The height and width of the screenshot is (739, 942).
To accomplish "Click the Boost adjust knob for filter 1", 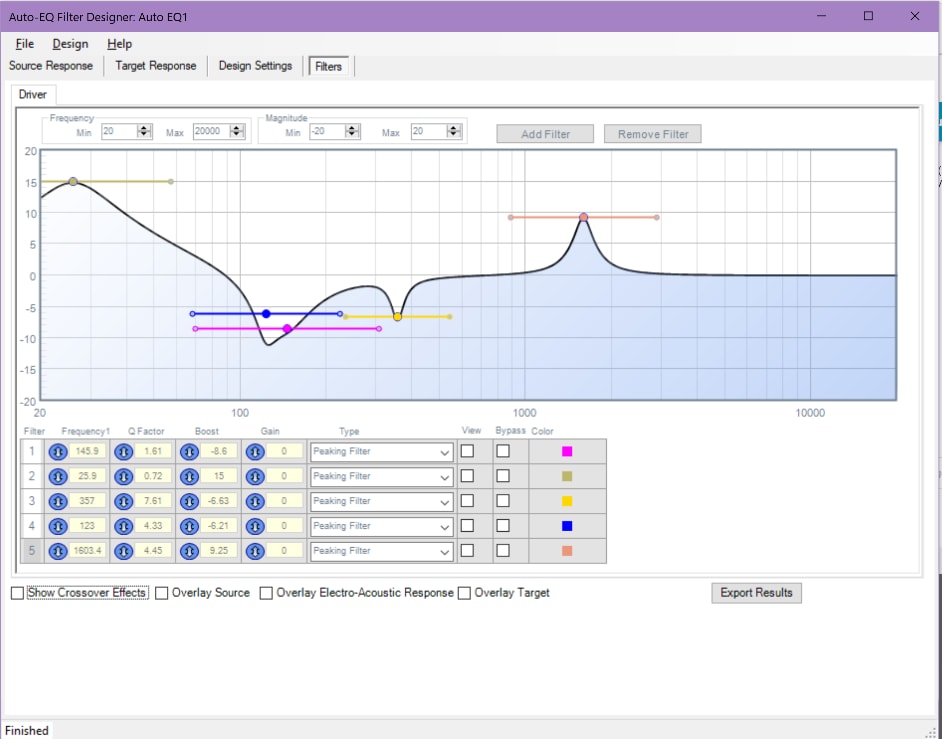I will tap(189, 452).
